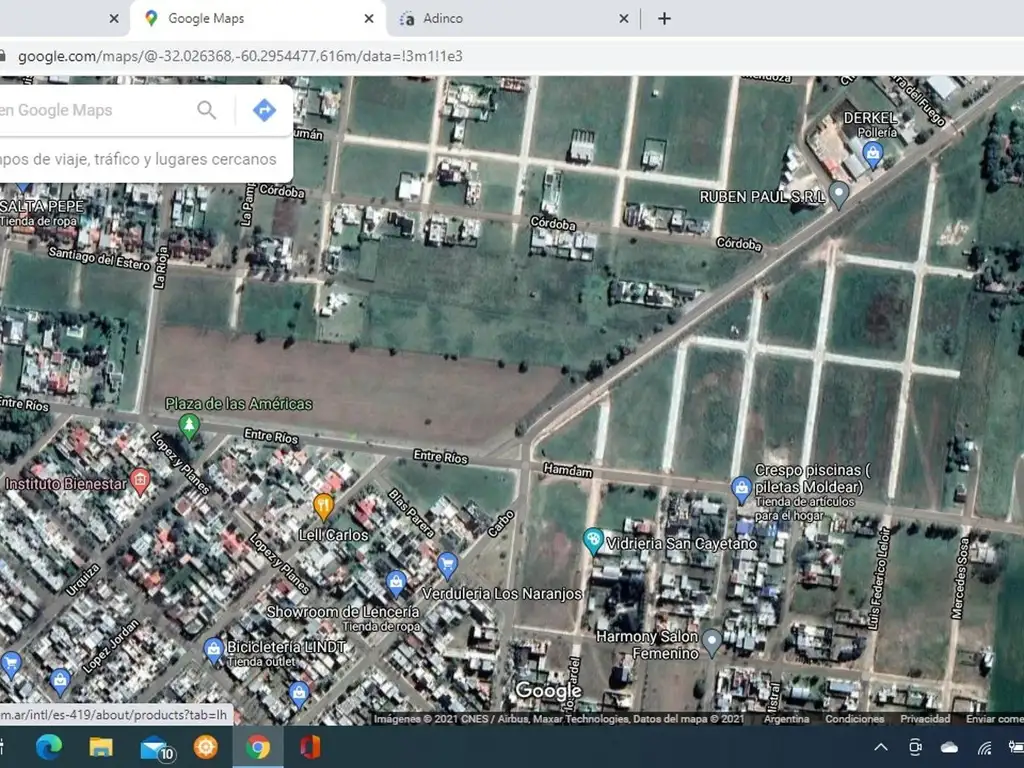Open the Condiciones link in map footer
Screen dimensions: 1024x768
click(x=854, y=719)
